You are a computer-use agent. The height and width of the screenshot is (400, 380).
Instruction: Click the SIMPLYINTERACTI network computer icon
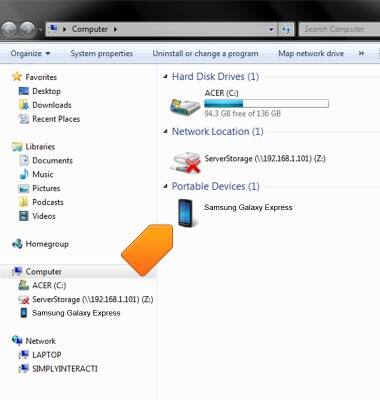click(24, 369)
